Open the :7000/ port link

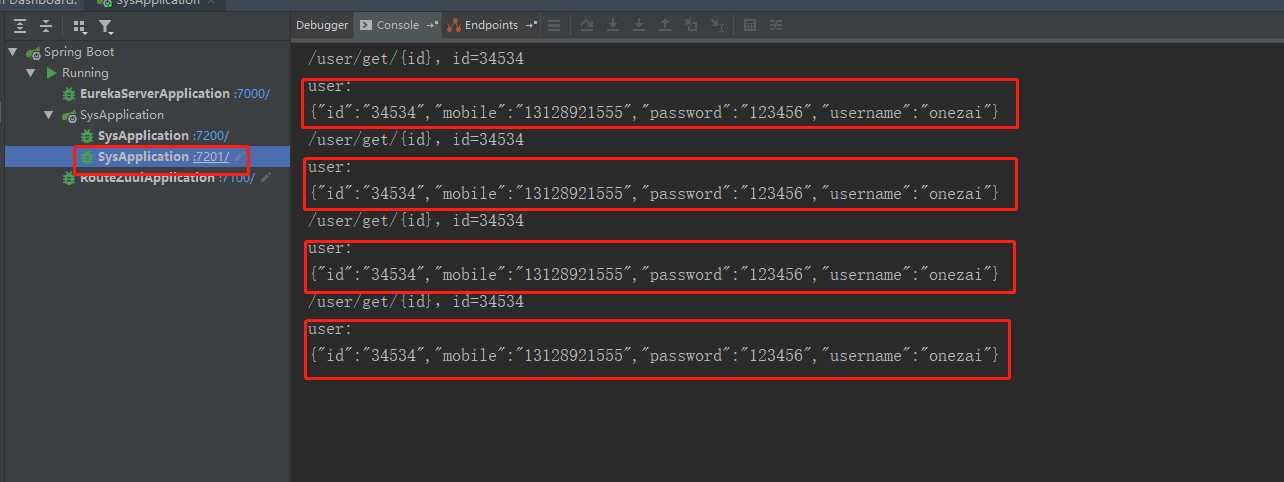coord(251,94)
